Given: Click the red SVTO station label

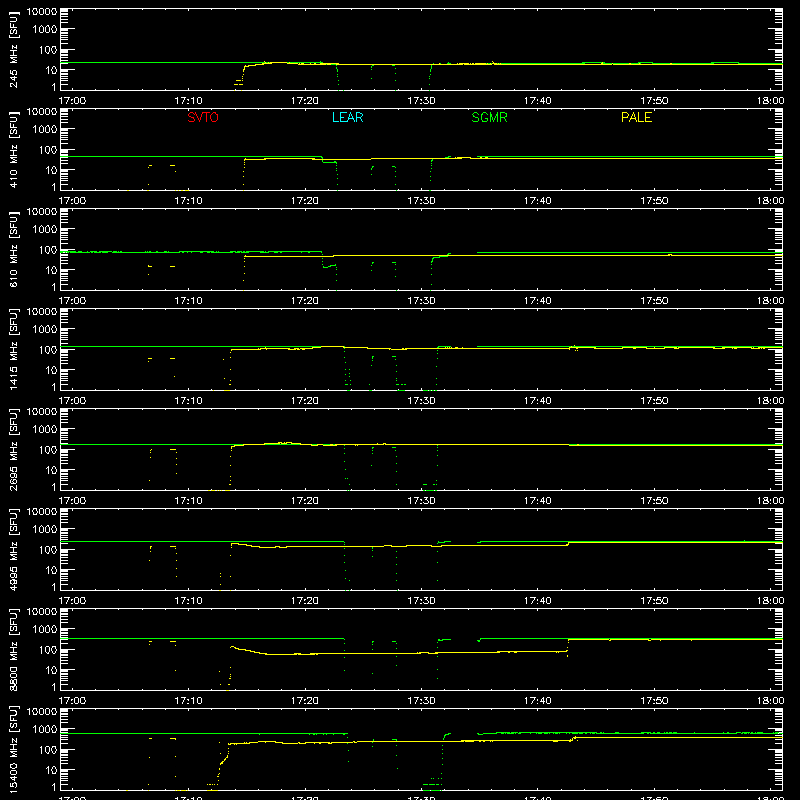Looking at the screenshot, I should pyautogui.click(x=203, y=117).
